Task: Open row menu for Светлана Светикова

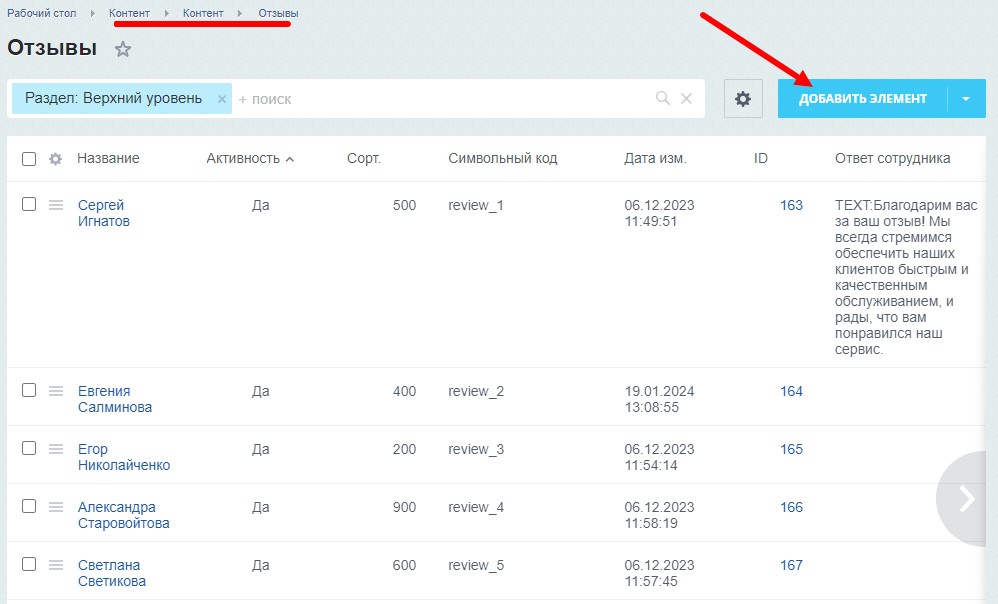Action: click(x=56, y=565)
